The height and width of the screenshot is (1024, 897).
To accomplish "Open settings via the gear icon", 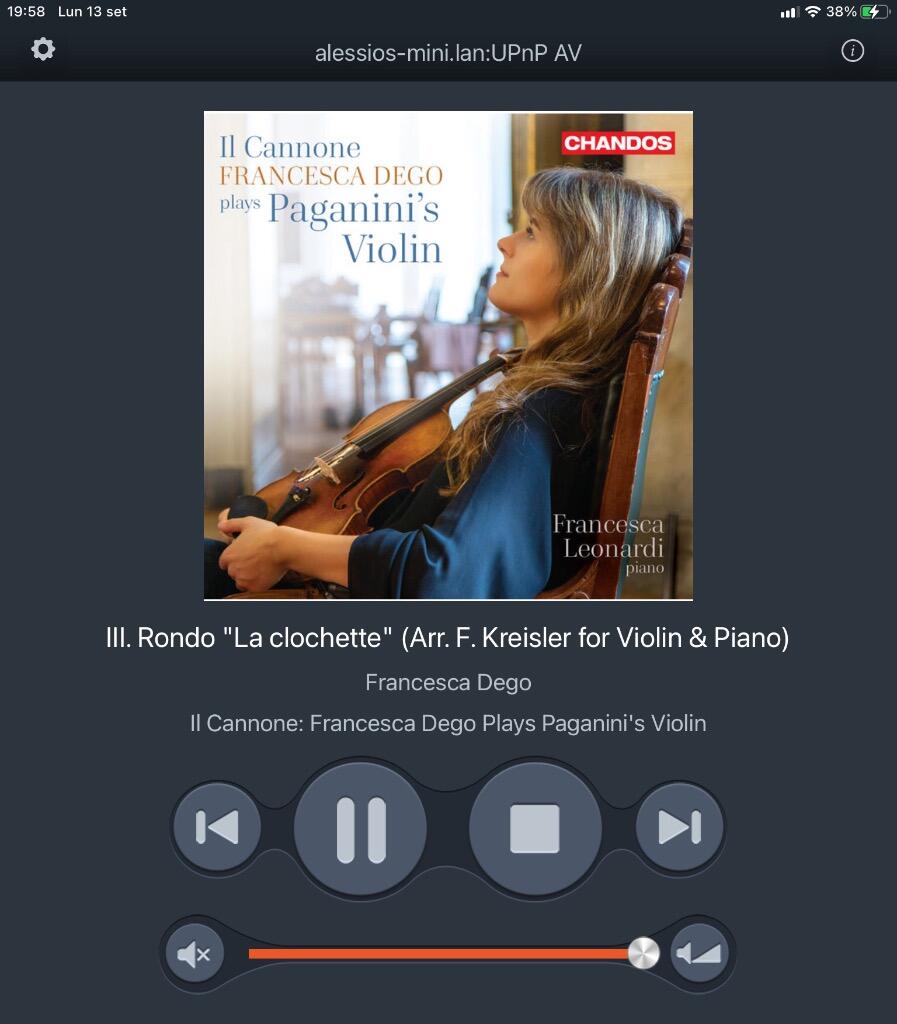I will (x=43, y=49).
